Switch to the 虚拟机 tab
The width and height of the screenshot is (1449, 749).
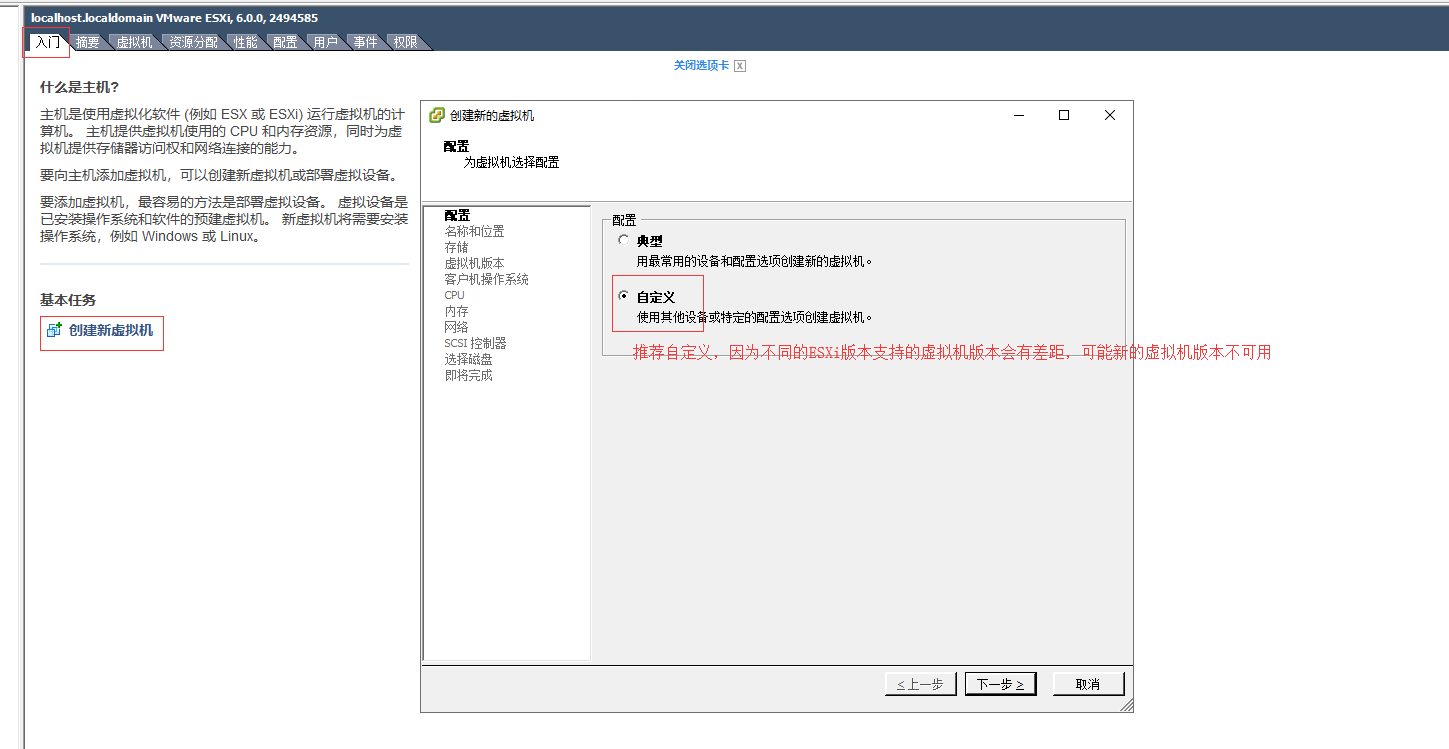click(134, 42)
